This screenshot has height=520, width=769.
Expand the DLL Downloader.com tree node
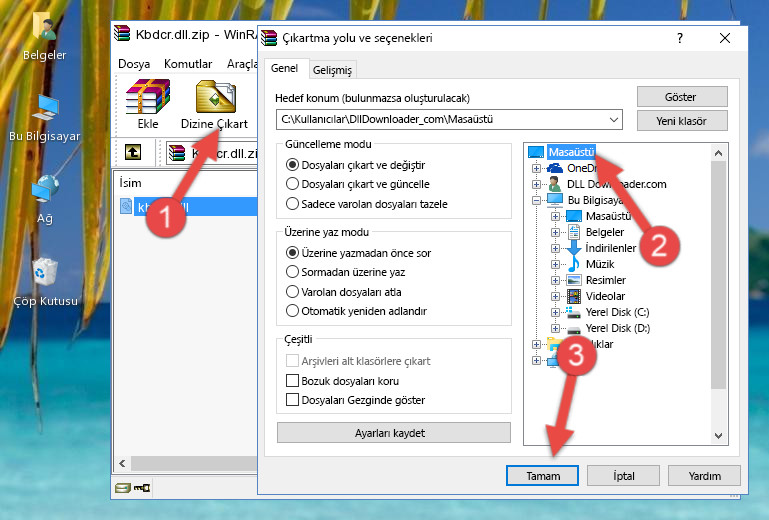[536, 184]
